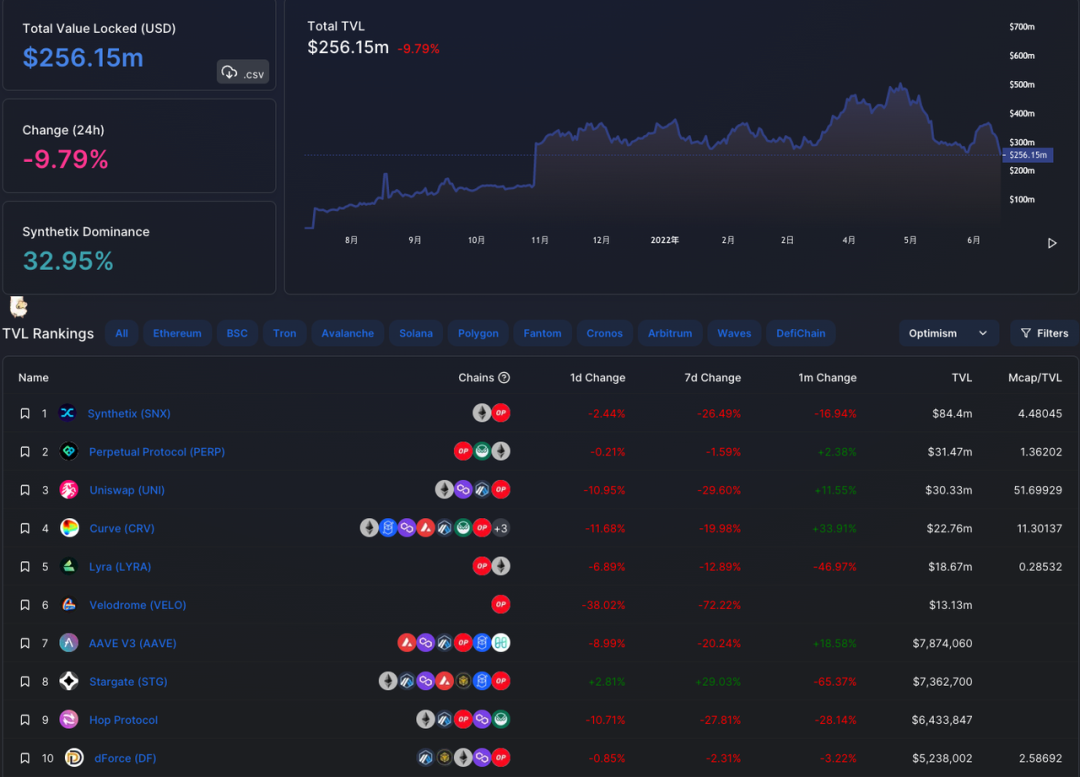Bookmark the Synthetix (SNX) row
Screen dimensions: 1080x777
(25, 413)
